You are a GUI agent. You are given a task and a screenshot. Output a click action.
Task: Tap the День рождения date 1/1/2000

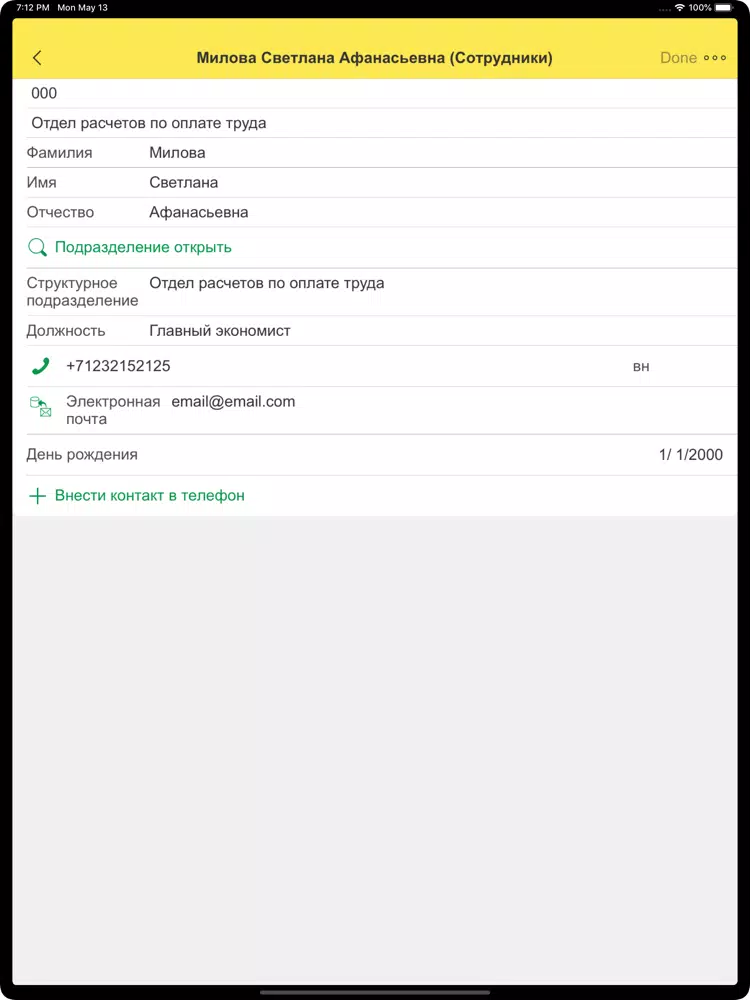coord(691,455)
